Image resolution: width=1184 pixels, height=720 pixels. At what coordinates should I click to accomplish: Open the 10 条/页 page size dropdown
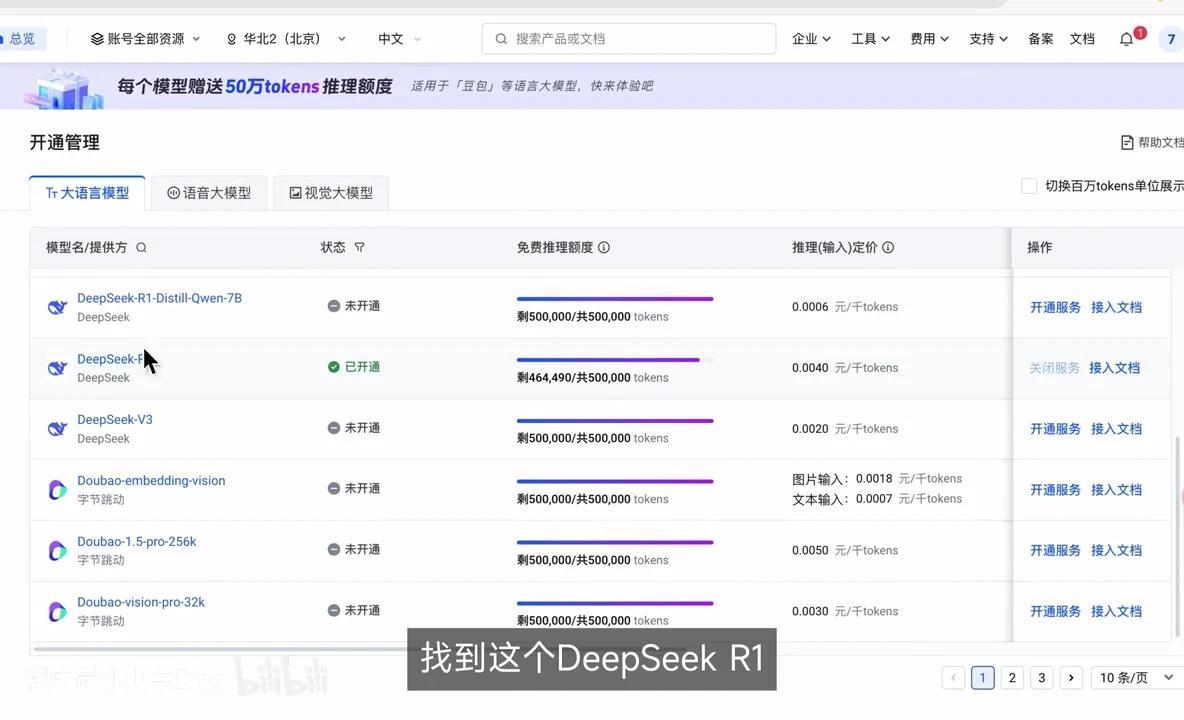[1136, 678]
